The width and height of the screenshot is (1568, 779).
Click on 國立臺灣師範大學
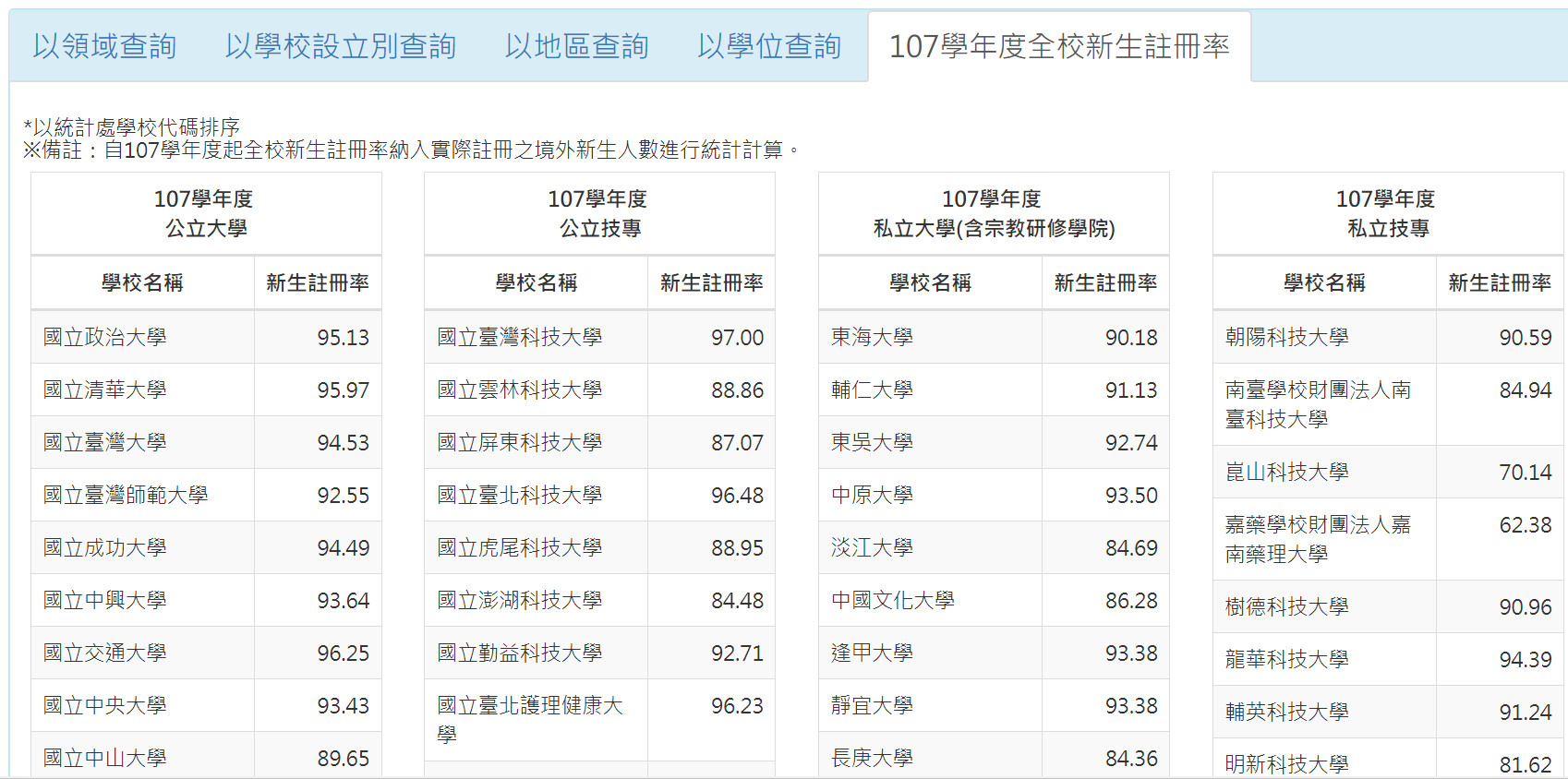126,495
